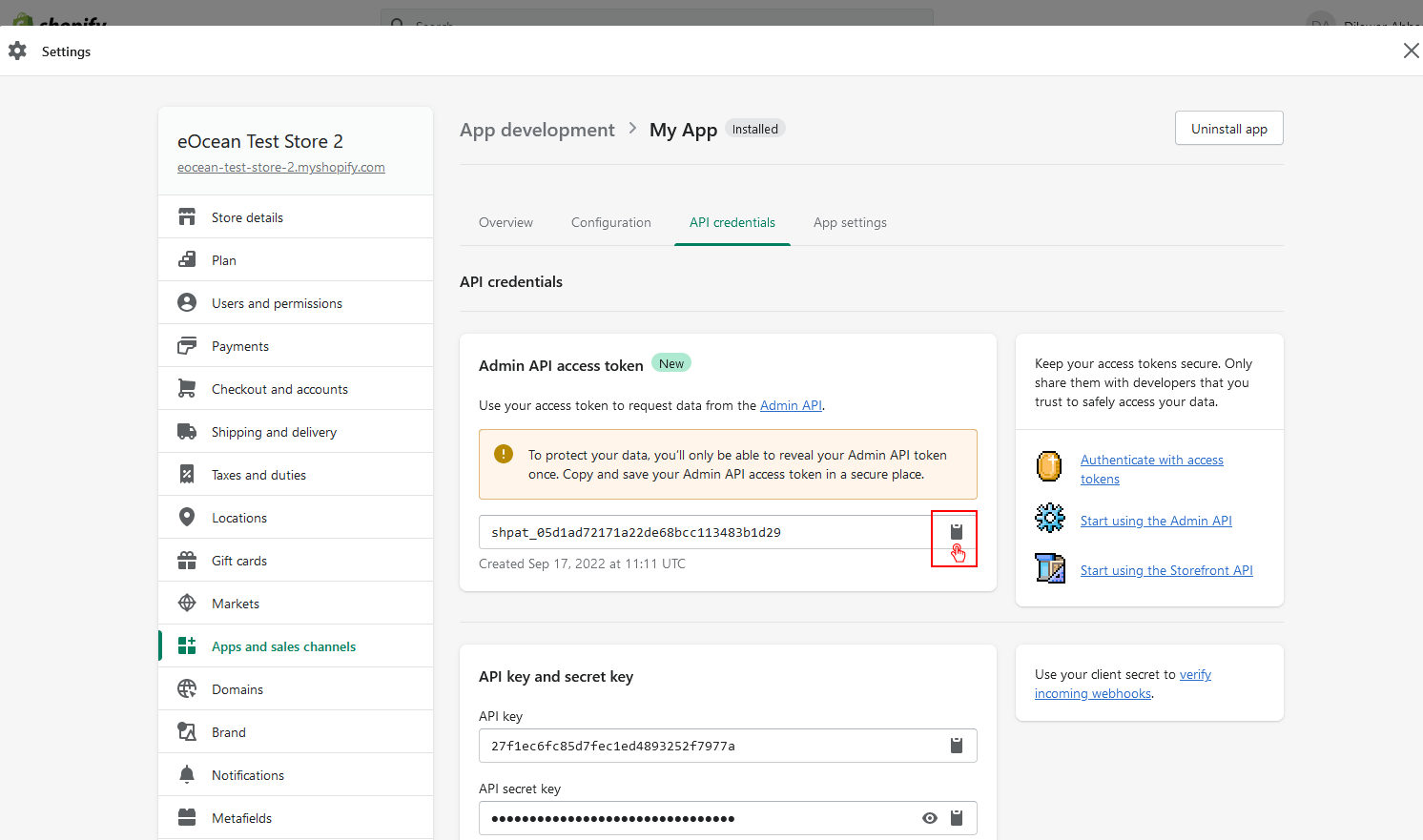Open the Configuration tab
1423x840 pixels.
[x=610, y=222]
